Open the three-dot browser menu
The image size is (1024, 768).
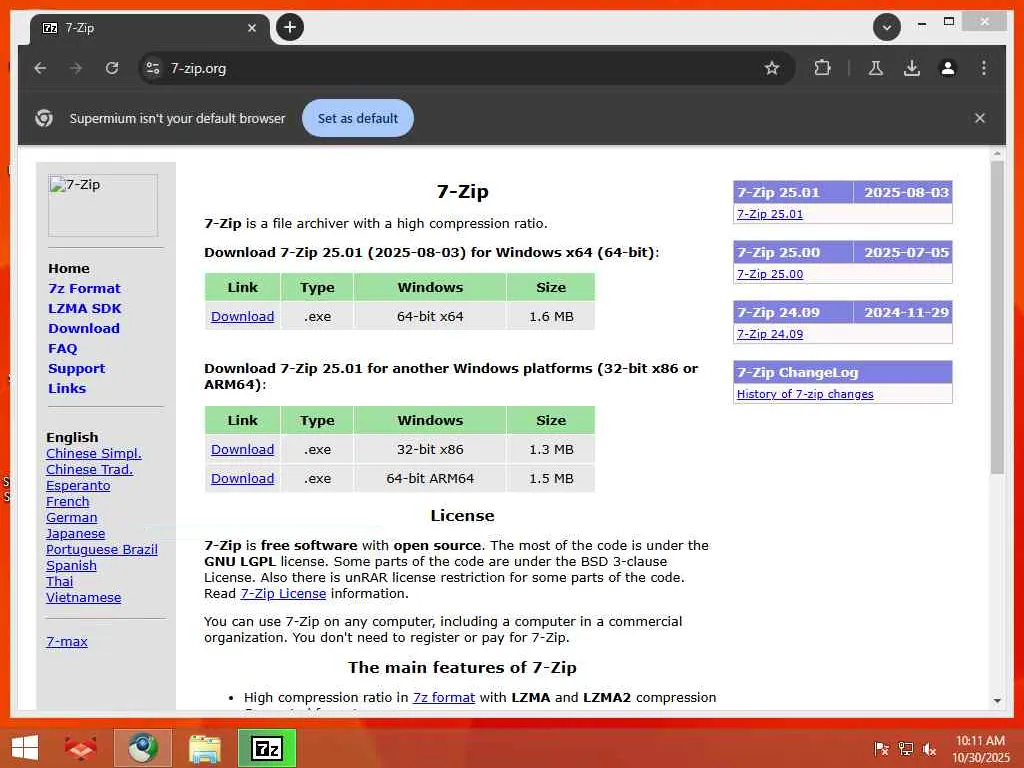click(984, 68)
